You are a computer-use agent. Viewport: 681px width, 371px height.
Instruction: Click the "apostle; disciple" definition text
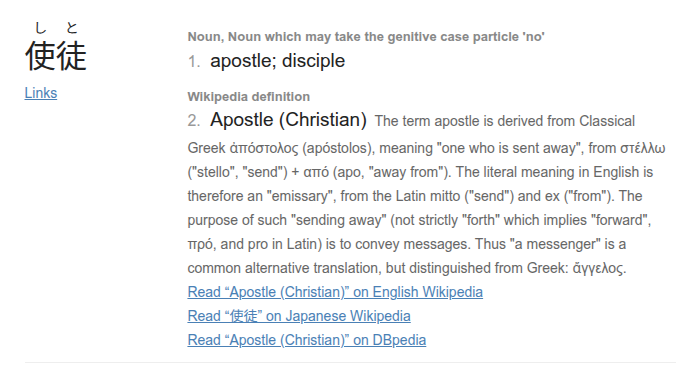coord(278,61)
